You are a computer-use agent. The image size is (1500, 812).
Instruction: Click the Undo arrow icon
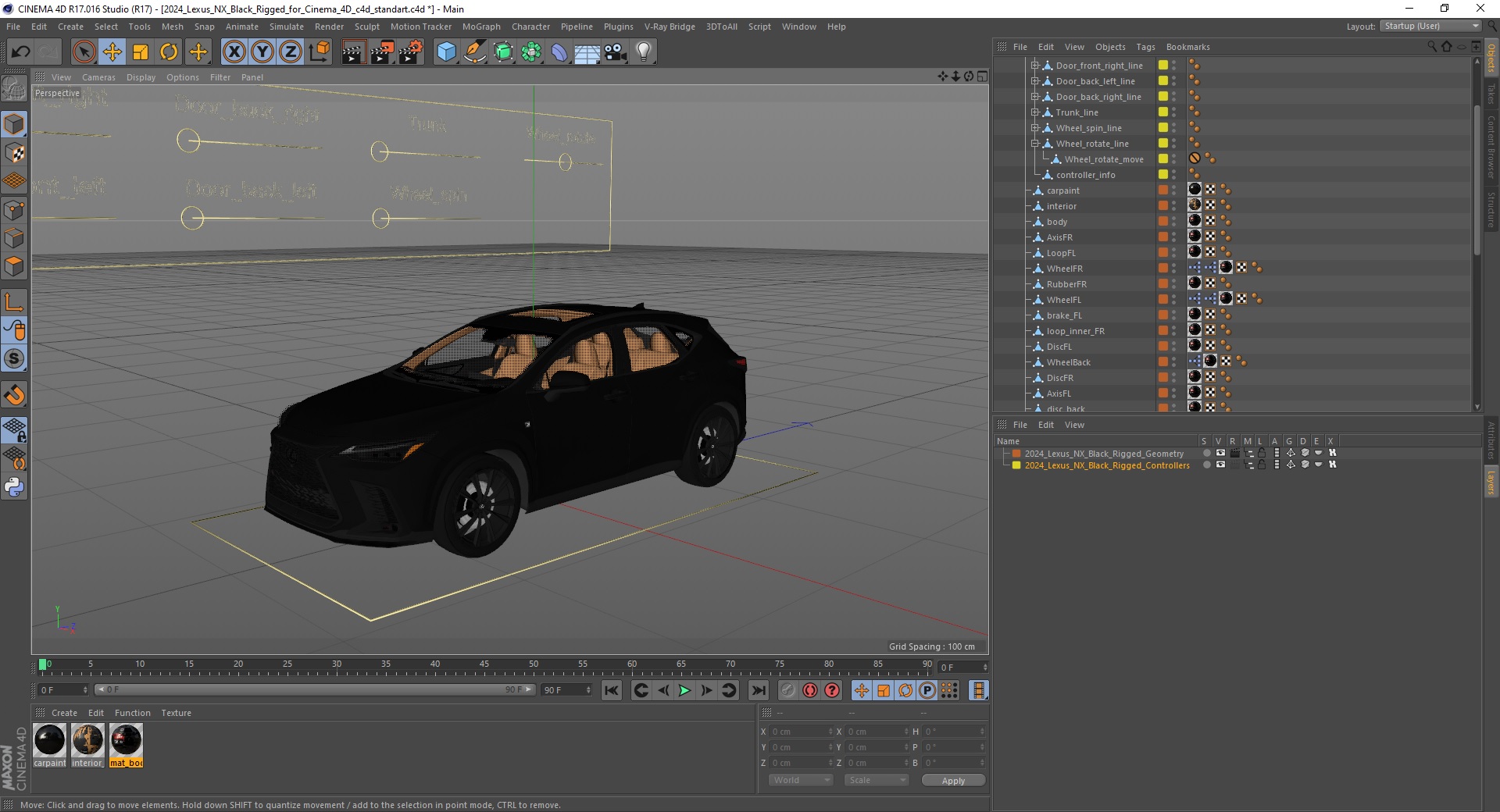21,52
